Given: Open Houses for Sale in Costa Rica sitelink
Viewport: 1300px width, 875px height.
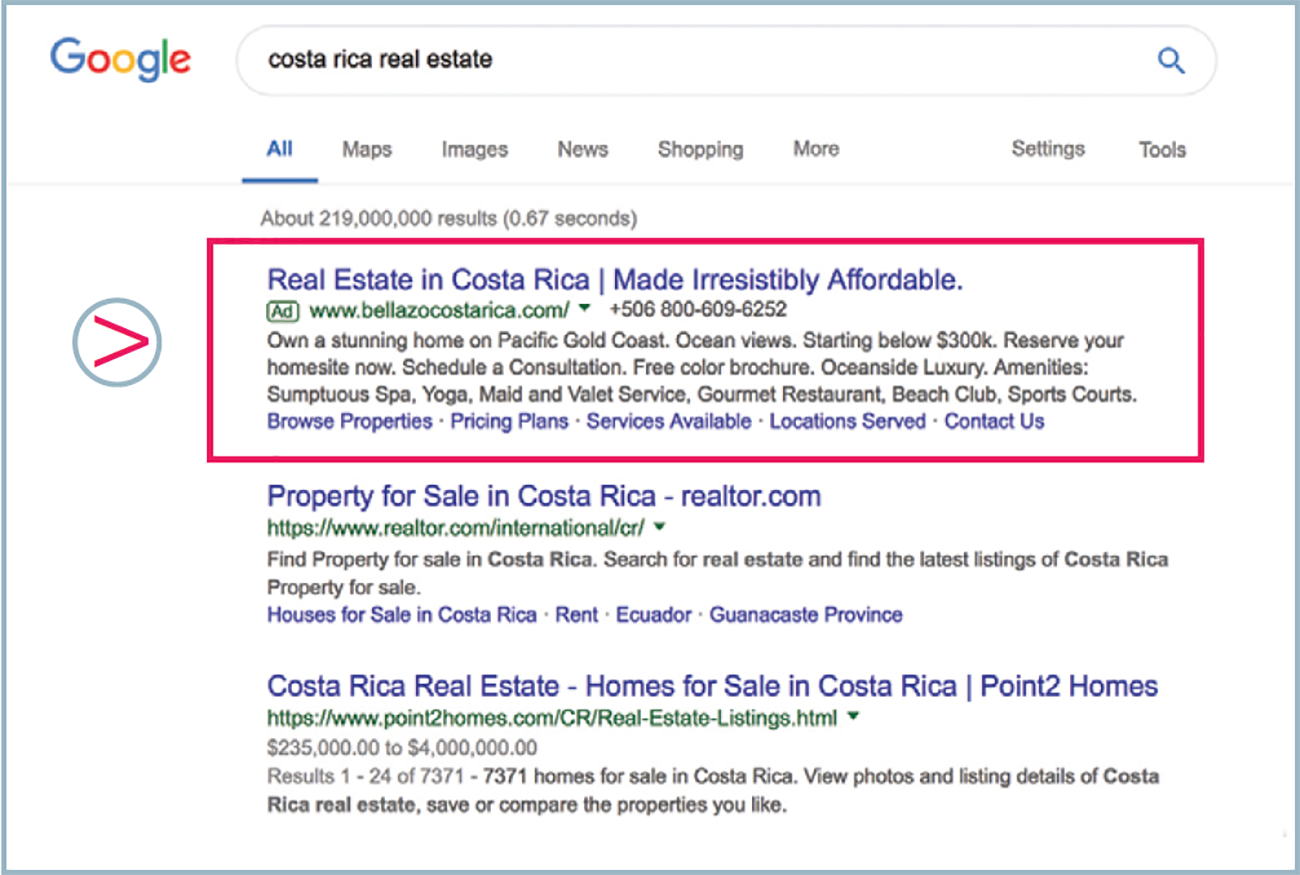Looking at the screenshot, I should point(402,615).
